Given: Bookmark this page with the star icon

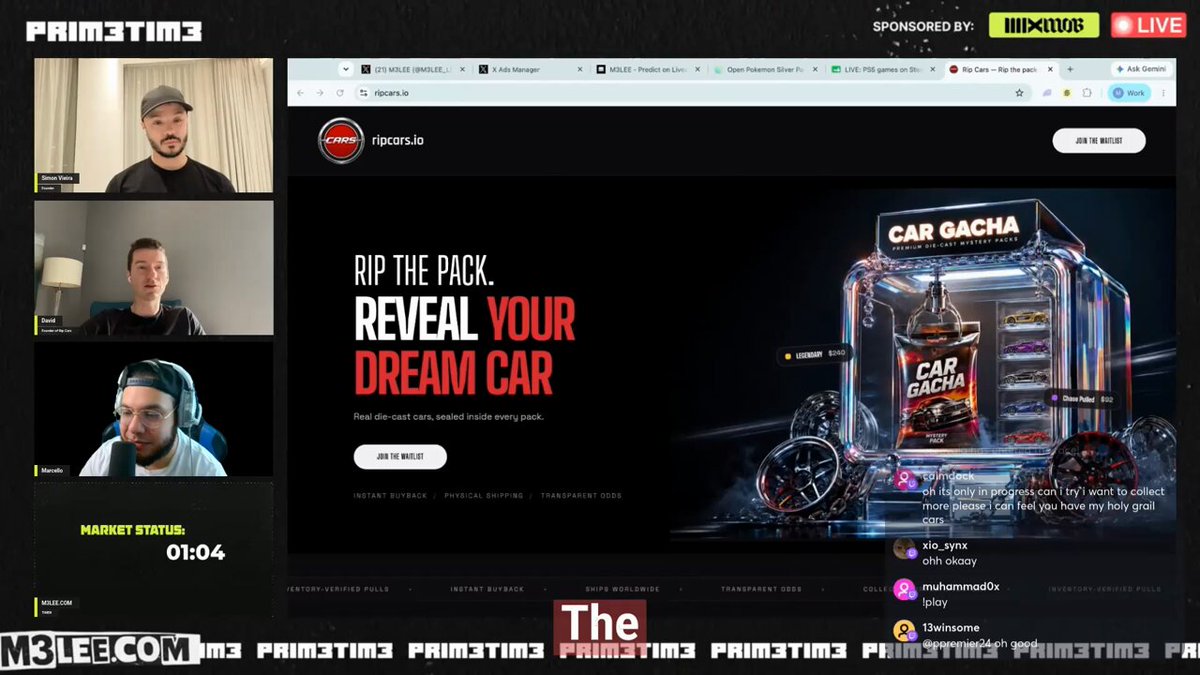Looking at the screenshot, I should tap(1019, 93).
